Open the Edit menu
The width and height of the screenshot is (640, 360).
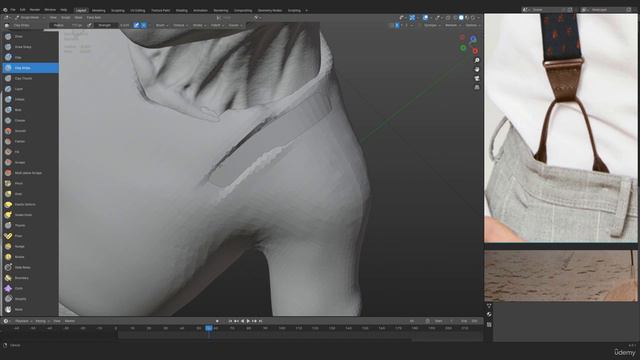point(23,10)
